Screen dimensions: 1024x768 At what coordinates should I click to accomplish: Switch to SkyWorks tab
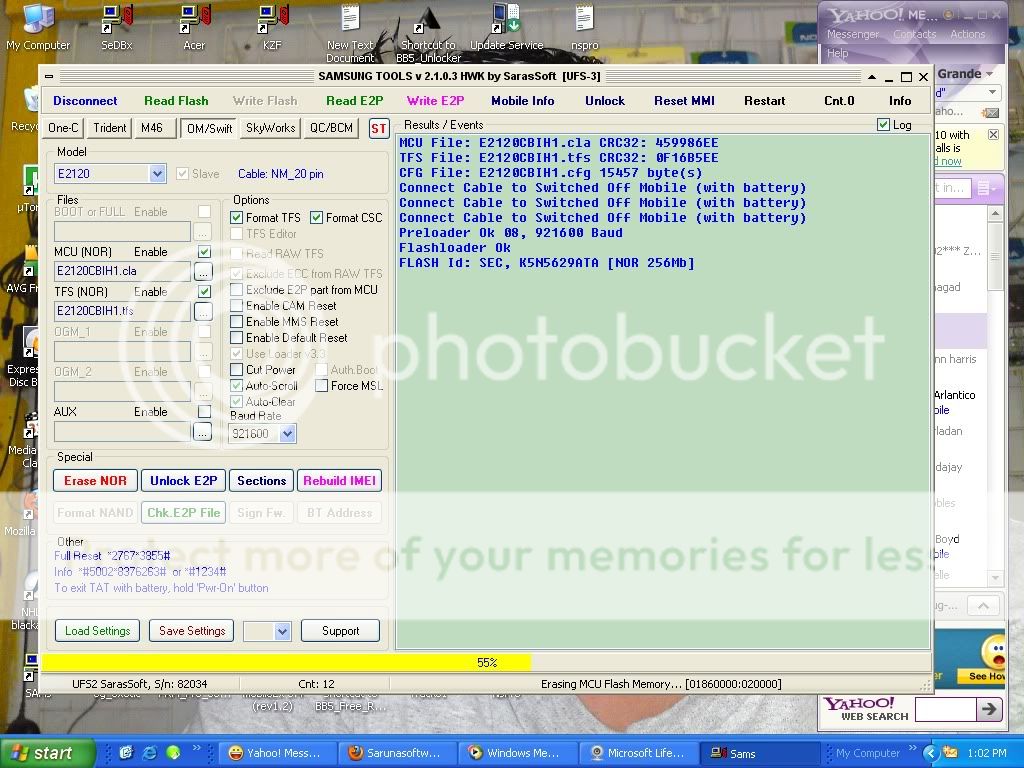(271, 128)
